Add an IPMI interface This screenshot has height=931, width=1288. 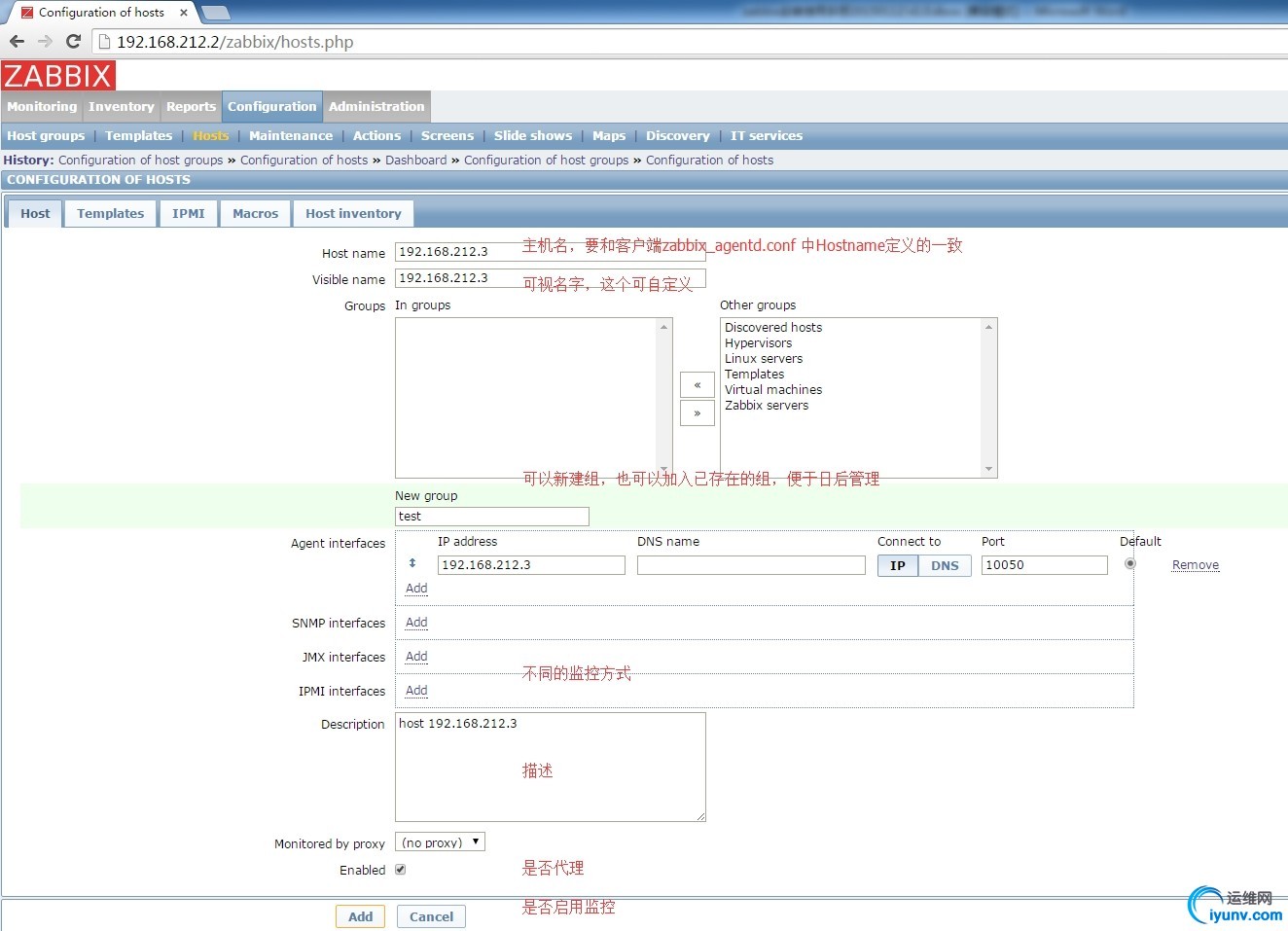coord(416,691)
